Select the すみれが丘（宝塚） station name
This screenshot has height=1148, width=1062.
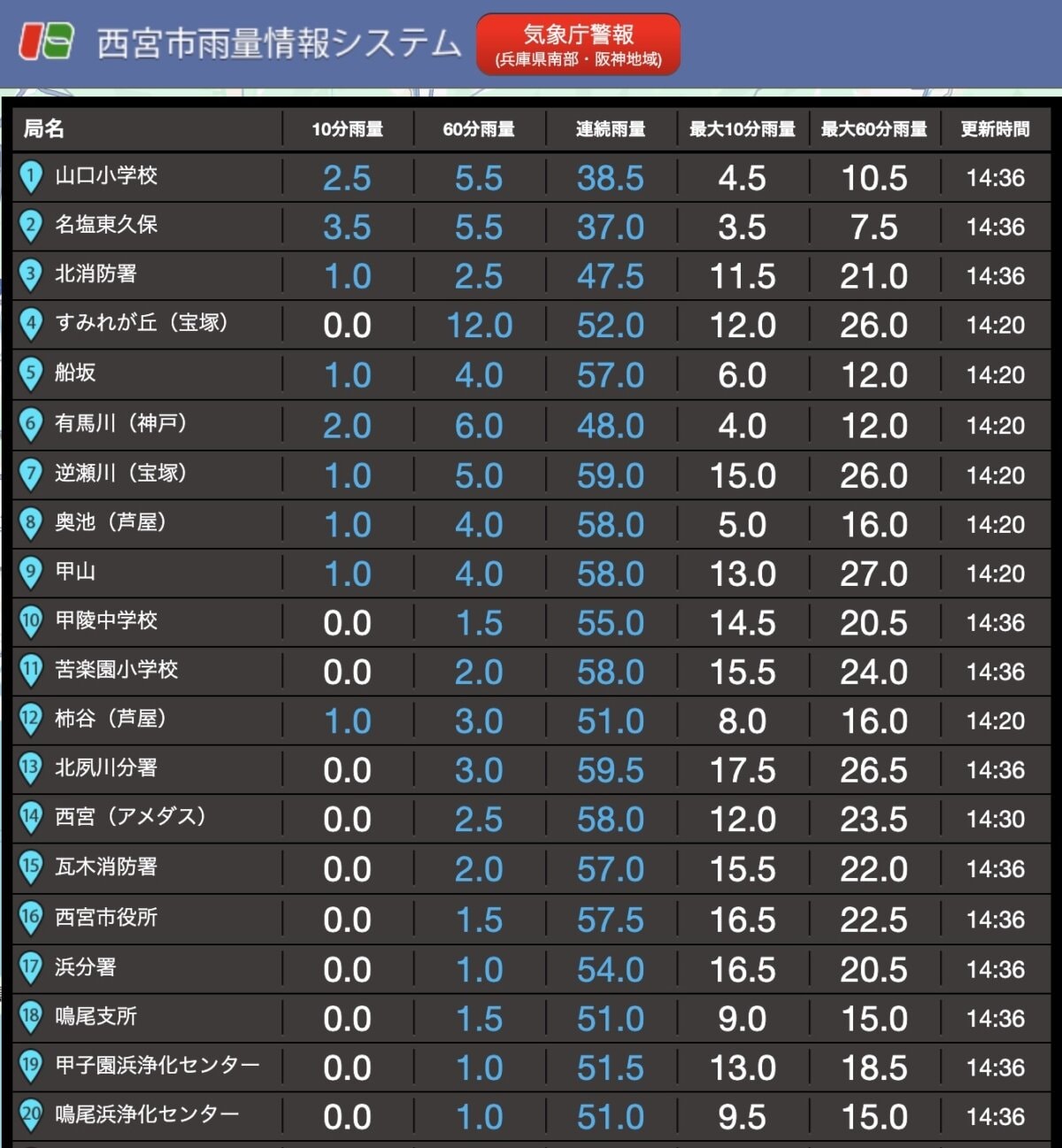(142, 322)
